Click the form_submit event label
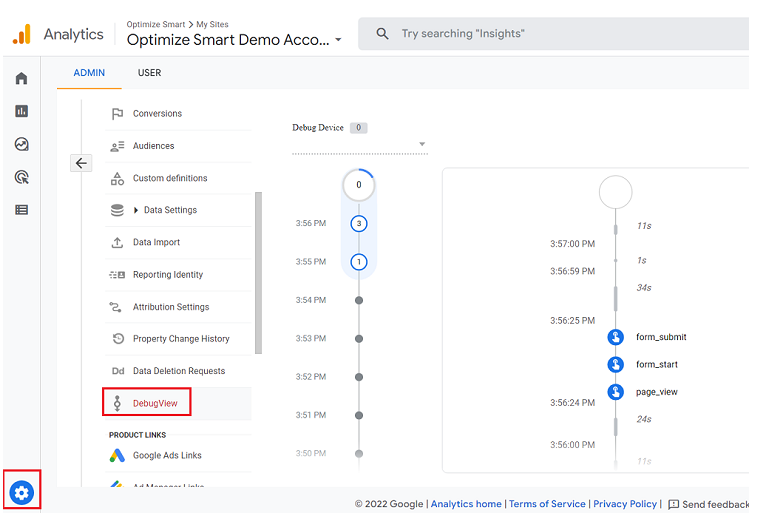 pyautogui.click(x=661, y=337)
